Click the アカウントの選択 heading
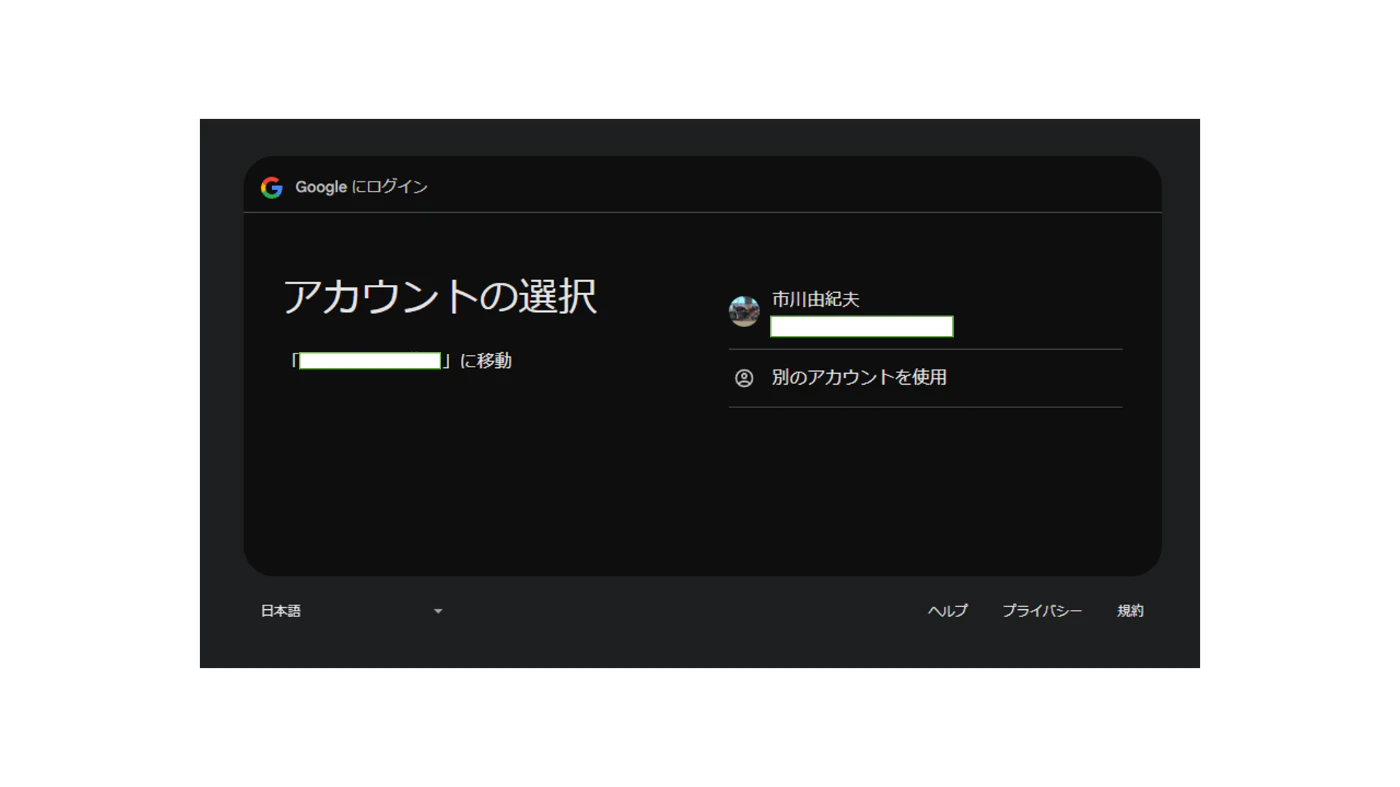Viewport: 1400px width, 787px height. pyautogui.click(x=440, y=297)
